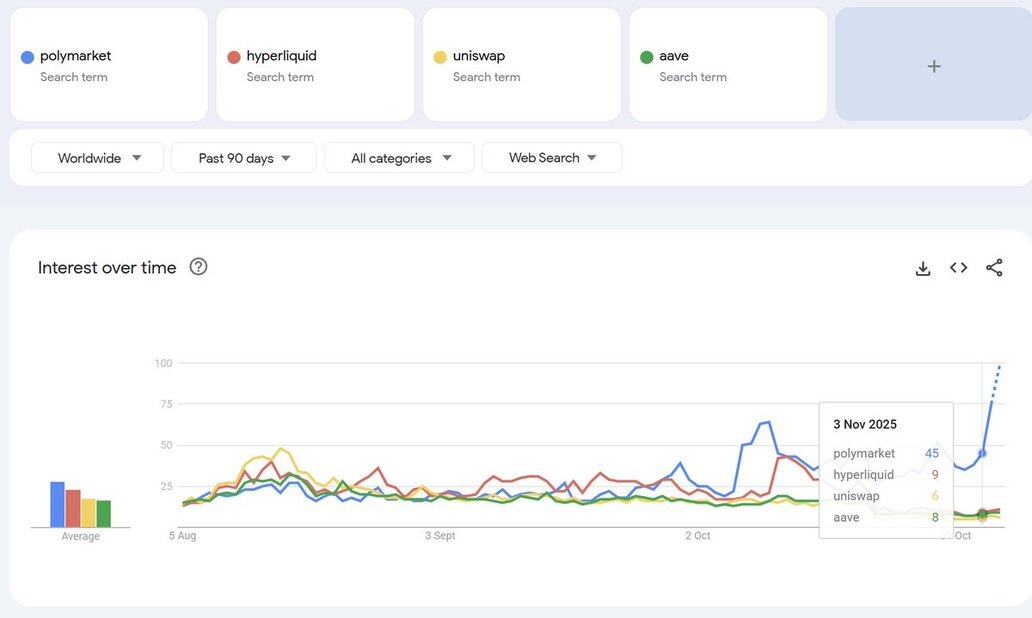Click the green aave color dot
The image size is (1032, 618).
pyautogui.click(x=647, y=57)
